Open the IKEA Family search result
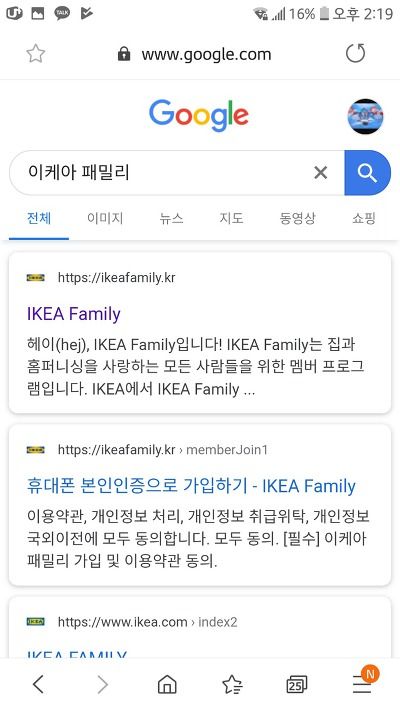The image size is (400, 711). (x=74, y=314)
